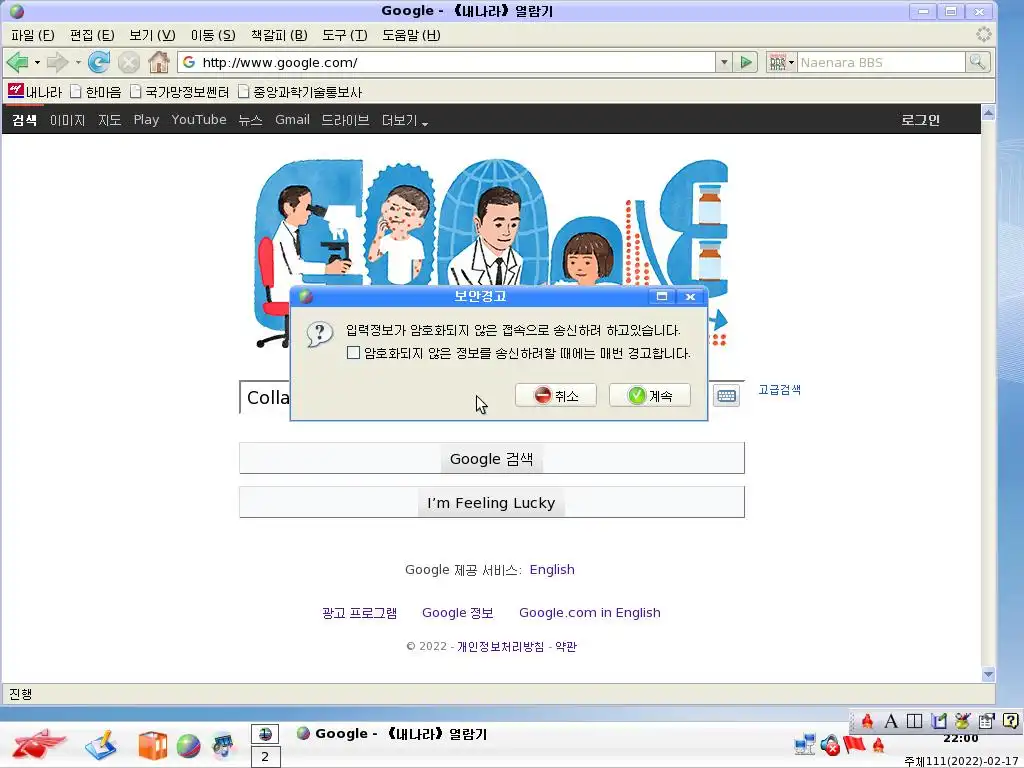Open YouTube in Google top bar
The height and width of the screenshot is (768, 1024).
pos(199,120)
